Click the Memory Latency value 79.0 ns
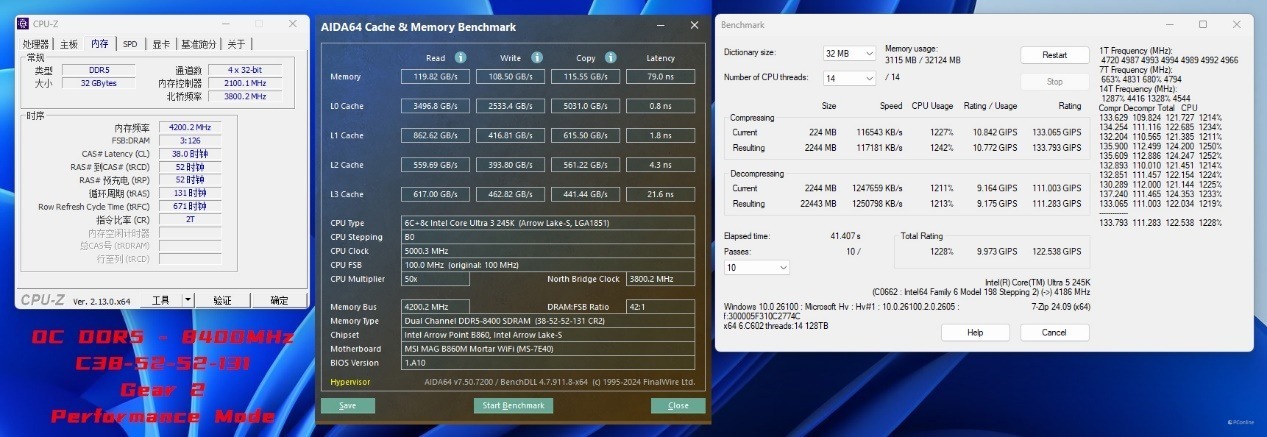The height and width of the screenshot is (437, 1267). pyautogui.click(x=660, y=77)
